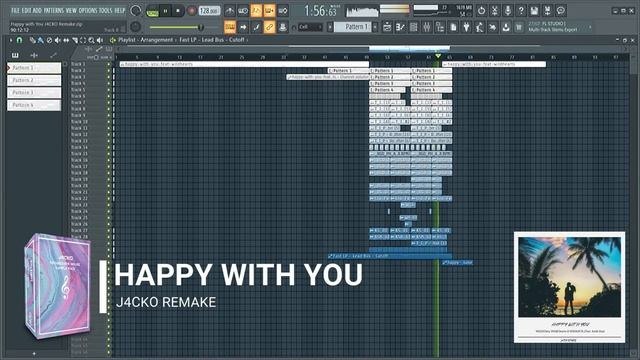Screen dimensions: 640x360
Task: Select the playlist draw pencil tool
Action: [x=32, y=40]
